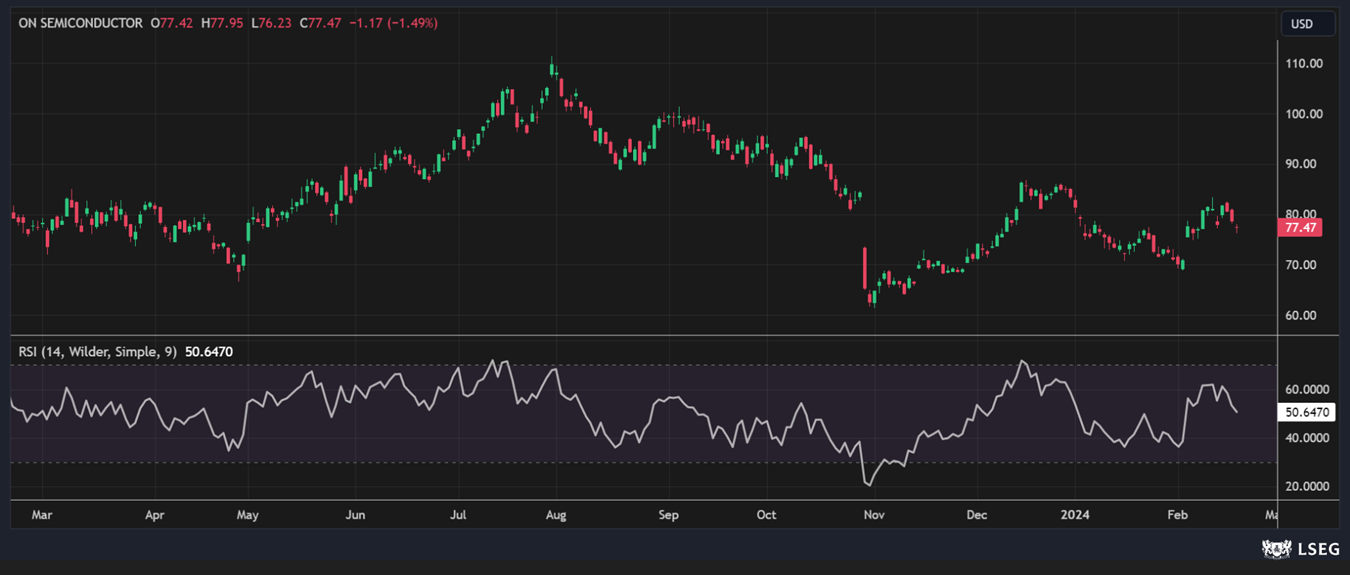Select the ON SEMICONDUCTOR symbol title
The width and height of the screenshot is (1350, 575).
coord(80,22)
